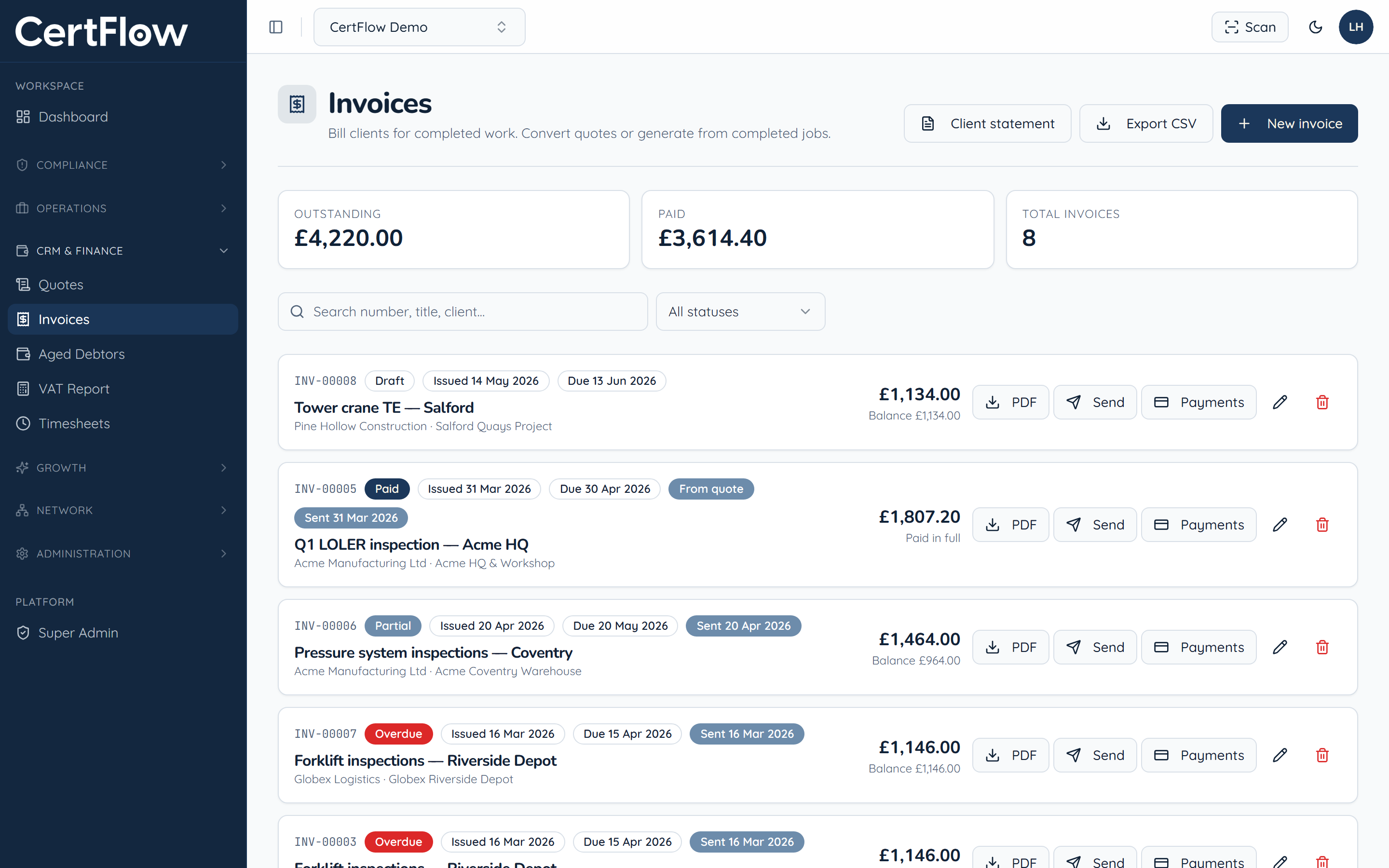The image size is (1389, 868).
Task: Click the INV-00003 invoice number
Action: click(x=326, y=841)
